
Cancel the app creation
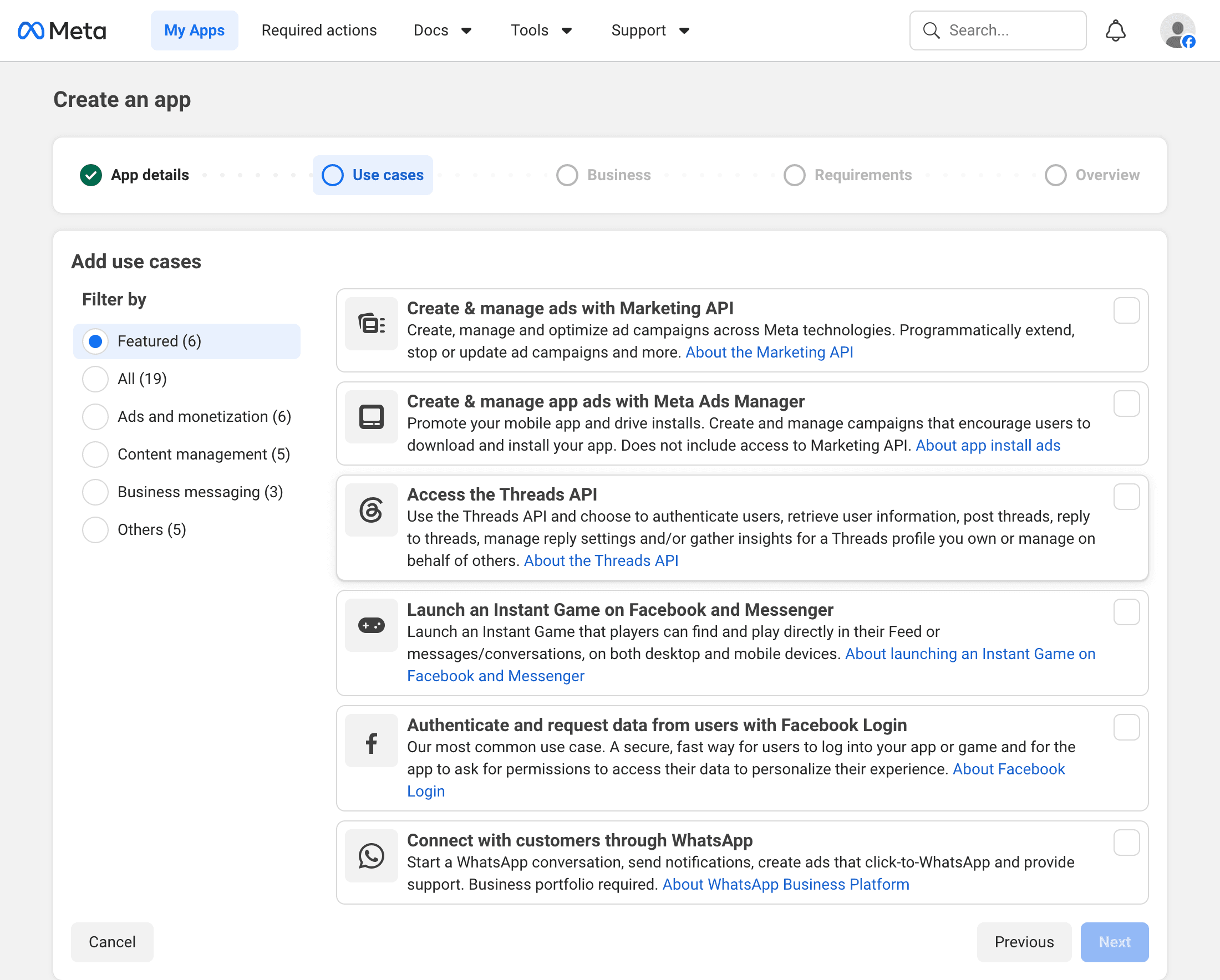click(x=112, y=942)
